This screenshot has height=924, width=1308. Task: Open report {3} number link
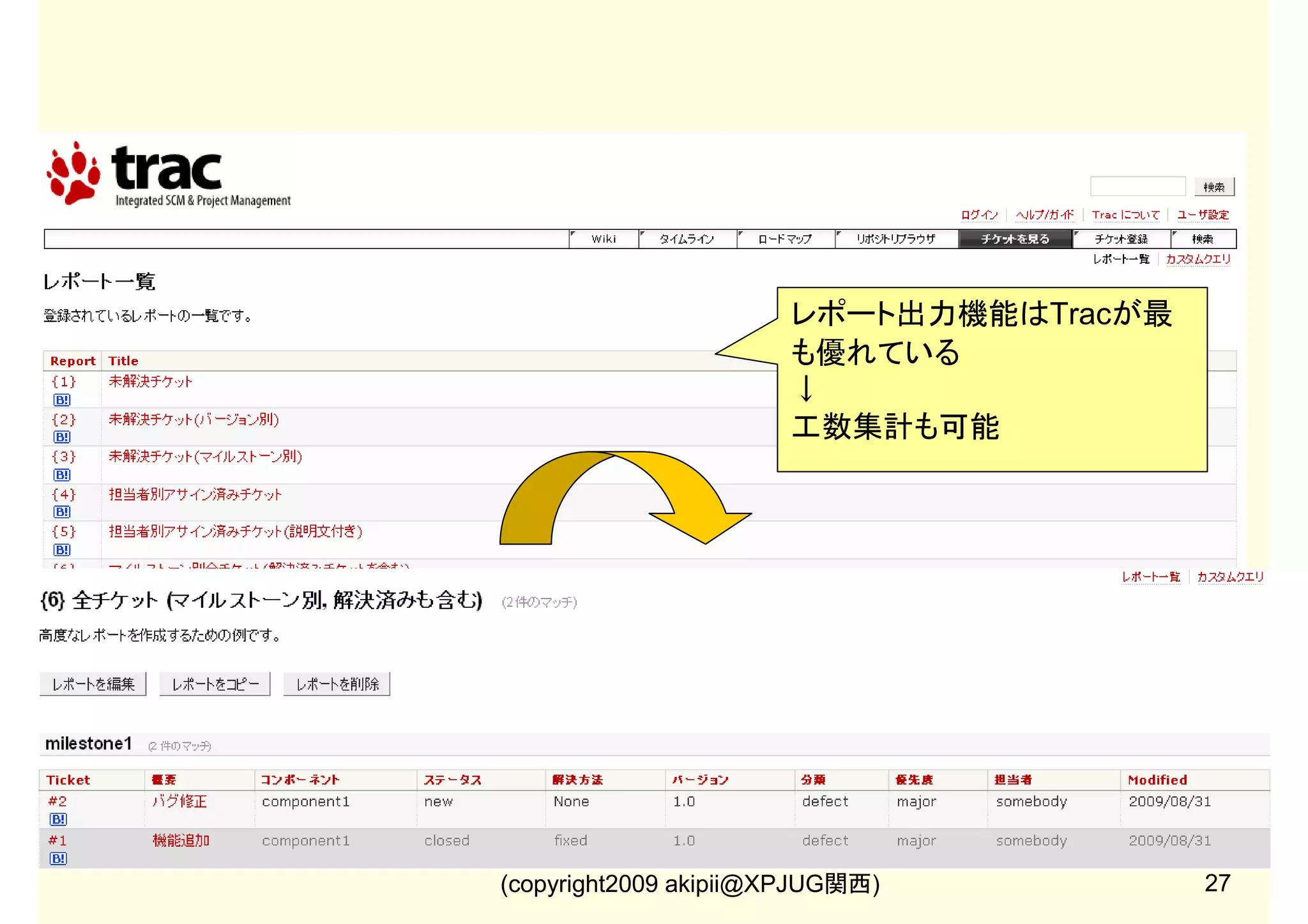64,457
